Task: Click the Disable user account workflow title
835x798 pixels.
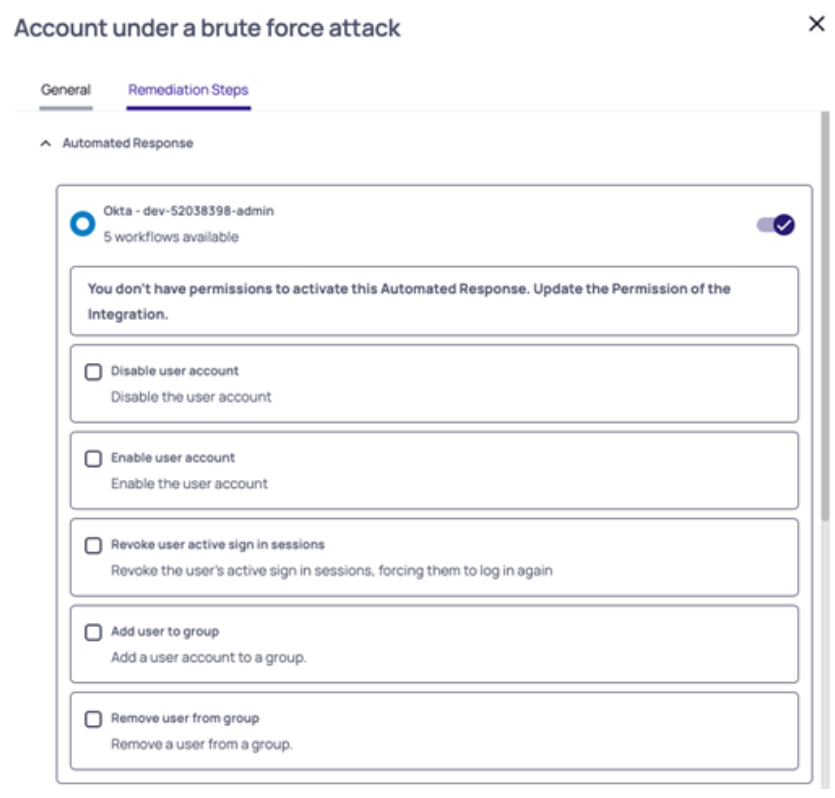Action: (x=175, y=371)
